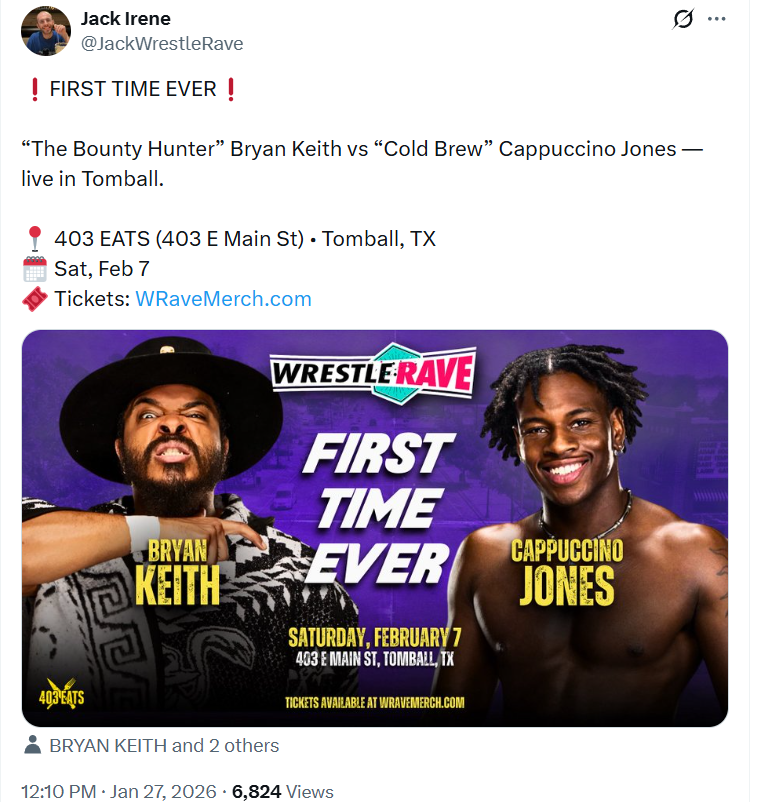Click the yellow CAPPUCCINO JONES name on poster
Screen dimensions: 767x802
(566, 573)
